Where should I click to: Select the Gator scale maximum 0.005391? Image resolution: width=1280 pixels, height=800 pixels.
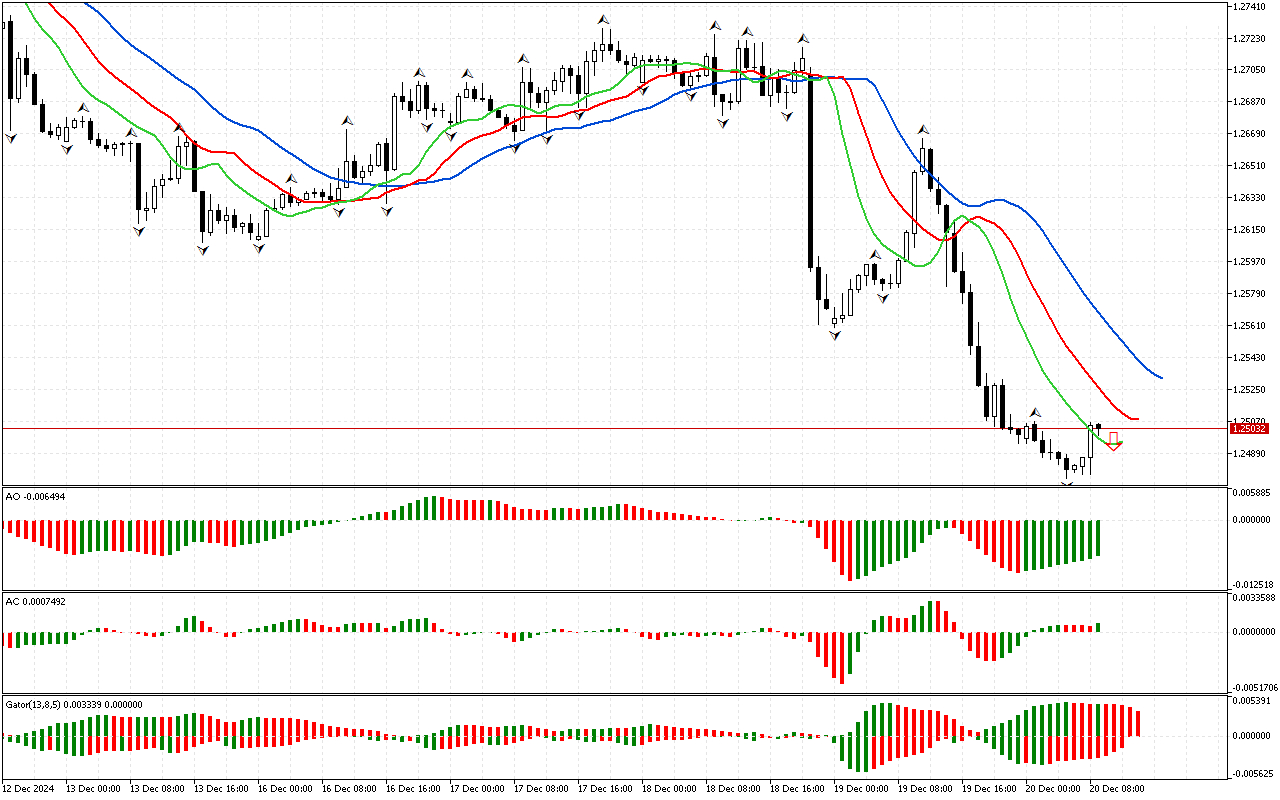1251,703
